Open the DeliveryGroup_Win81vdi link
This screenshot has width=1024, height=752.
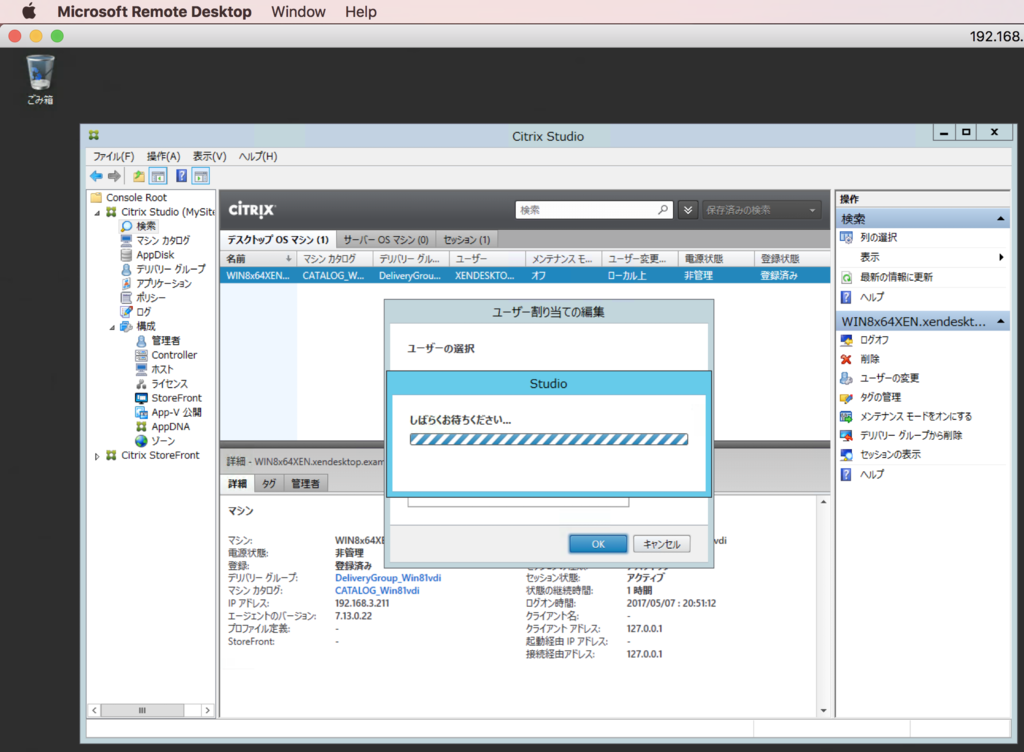click(388, 578)
